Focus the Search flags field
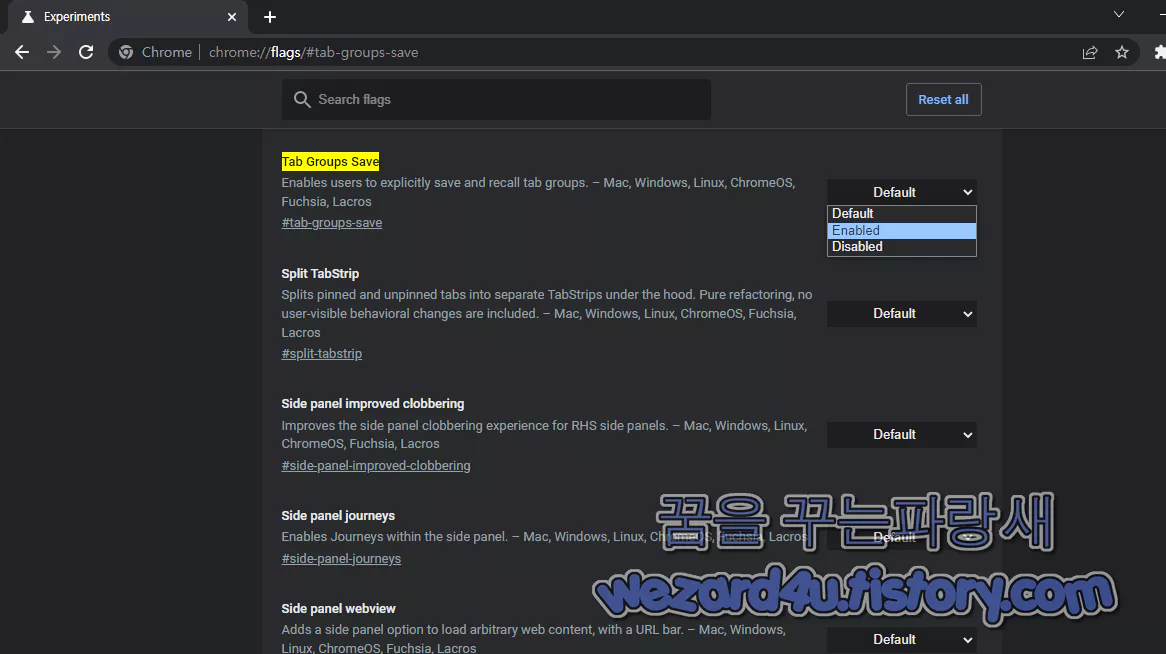 tap(496, 100)
